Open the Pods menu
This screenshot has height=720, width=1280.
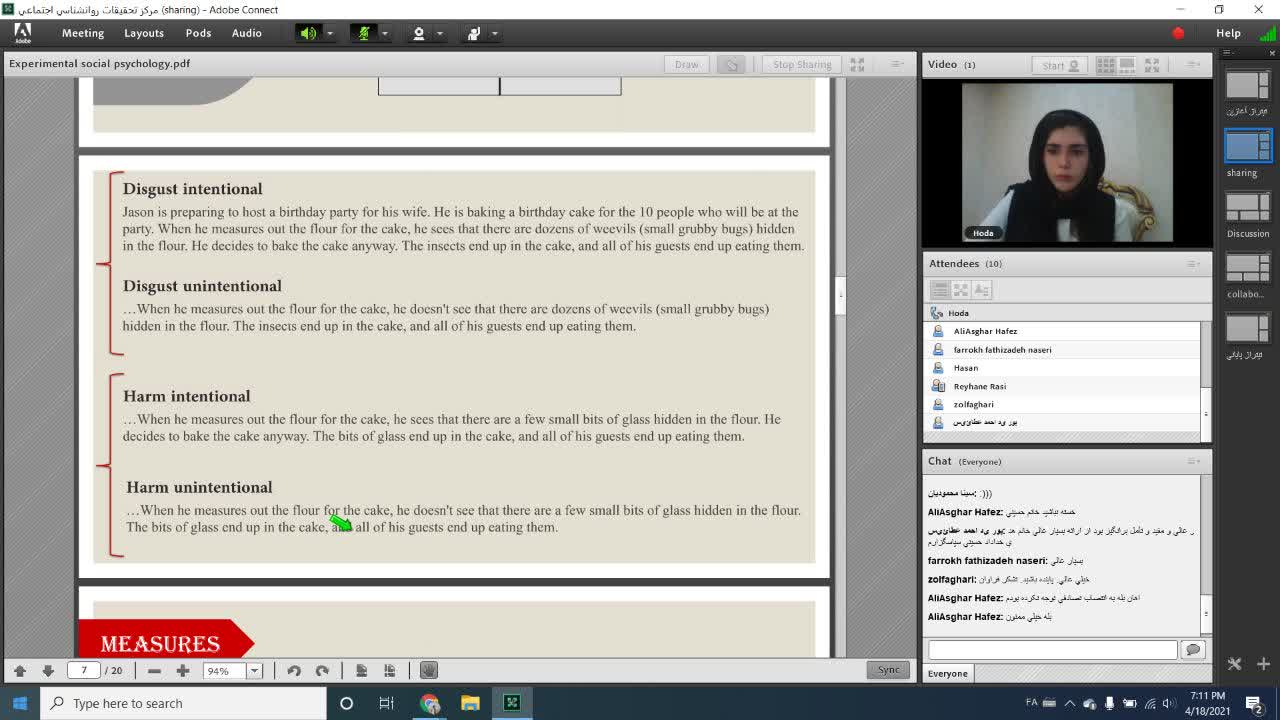(198, 33)
